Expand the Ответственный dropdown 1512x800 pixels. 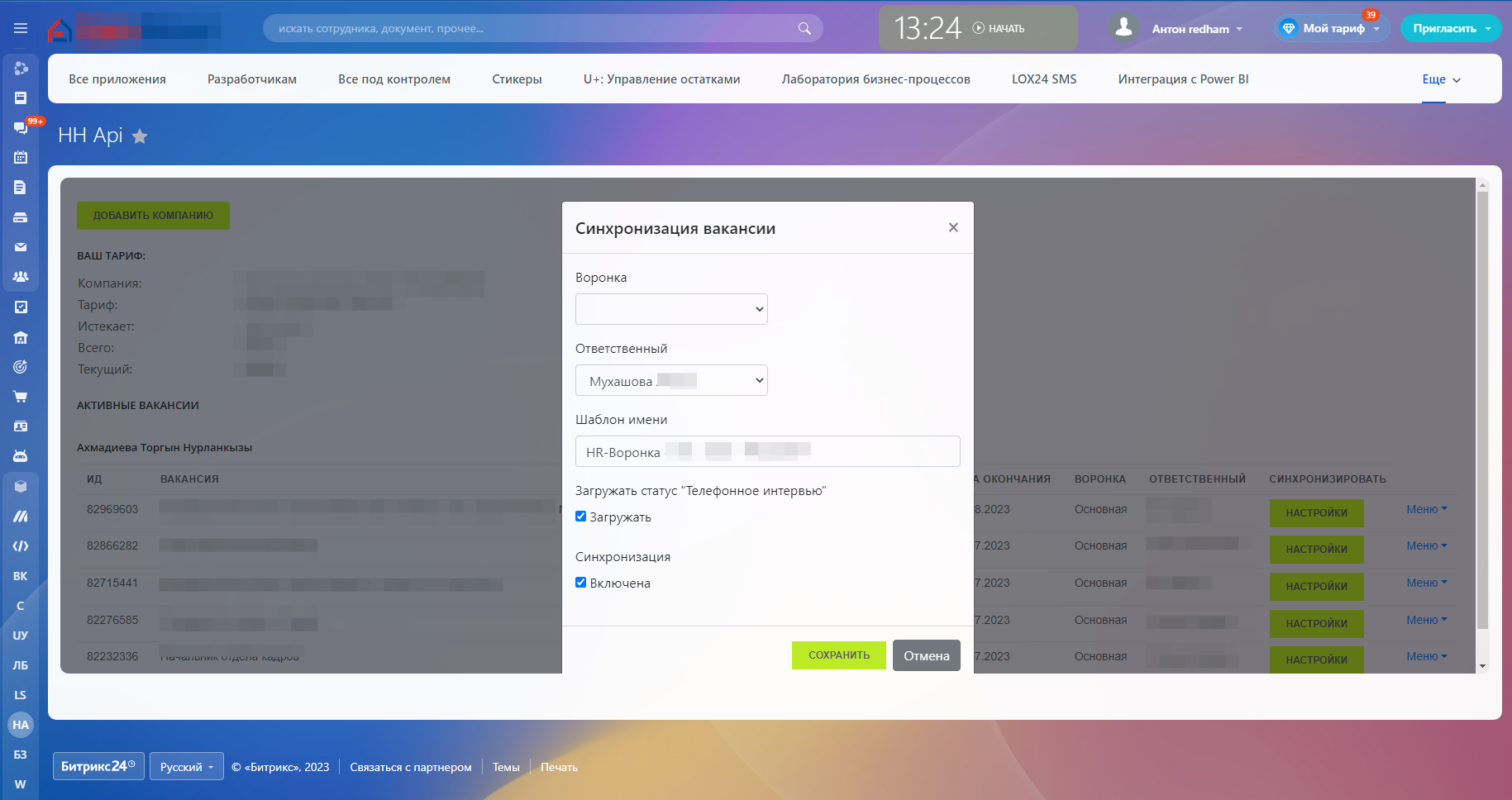(x=671, y=380)
